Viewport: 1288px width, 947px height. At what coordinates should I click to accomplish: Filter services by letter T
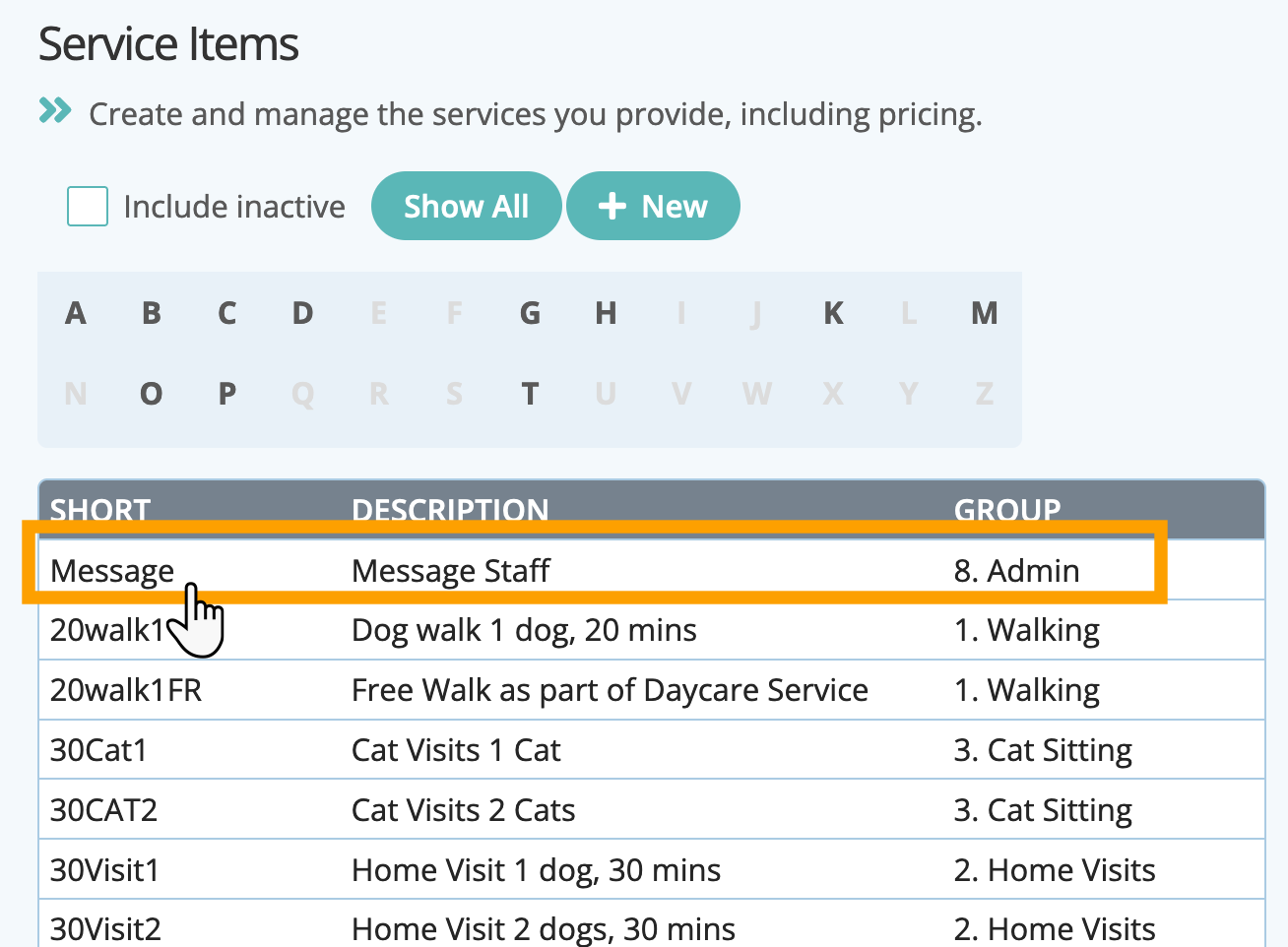tap(530, 394)
